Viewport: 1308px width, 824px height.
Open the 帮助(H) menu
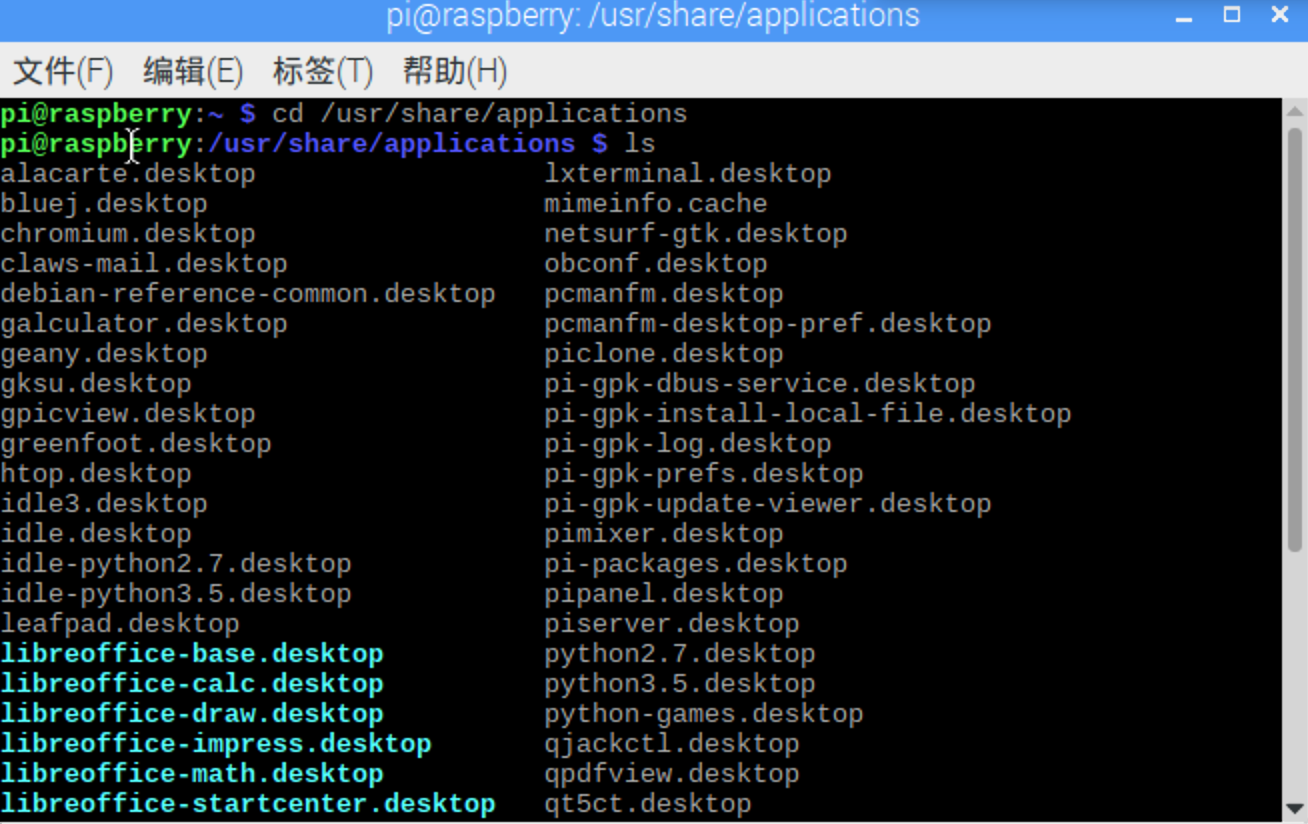(x=455, y=71)
